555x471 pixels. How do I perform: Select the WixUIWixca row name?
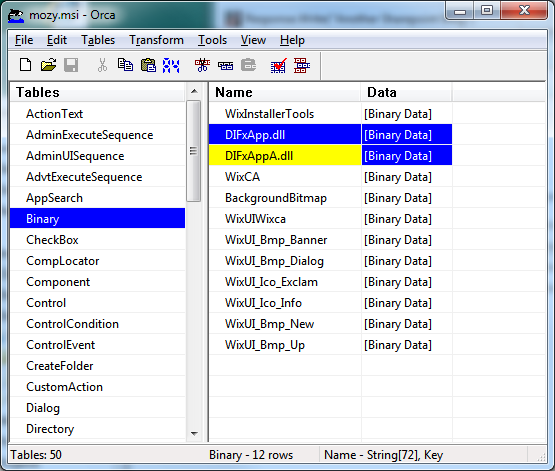tap(285, 219)
